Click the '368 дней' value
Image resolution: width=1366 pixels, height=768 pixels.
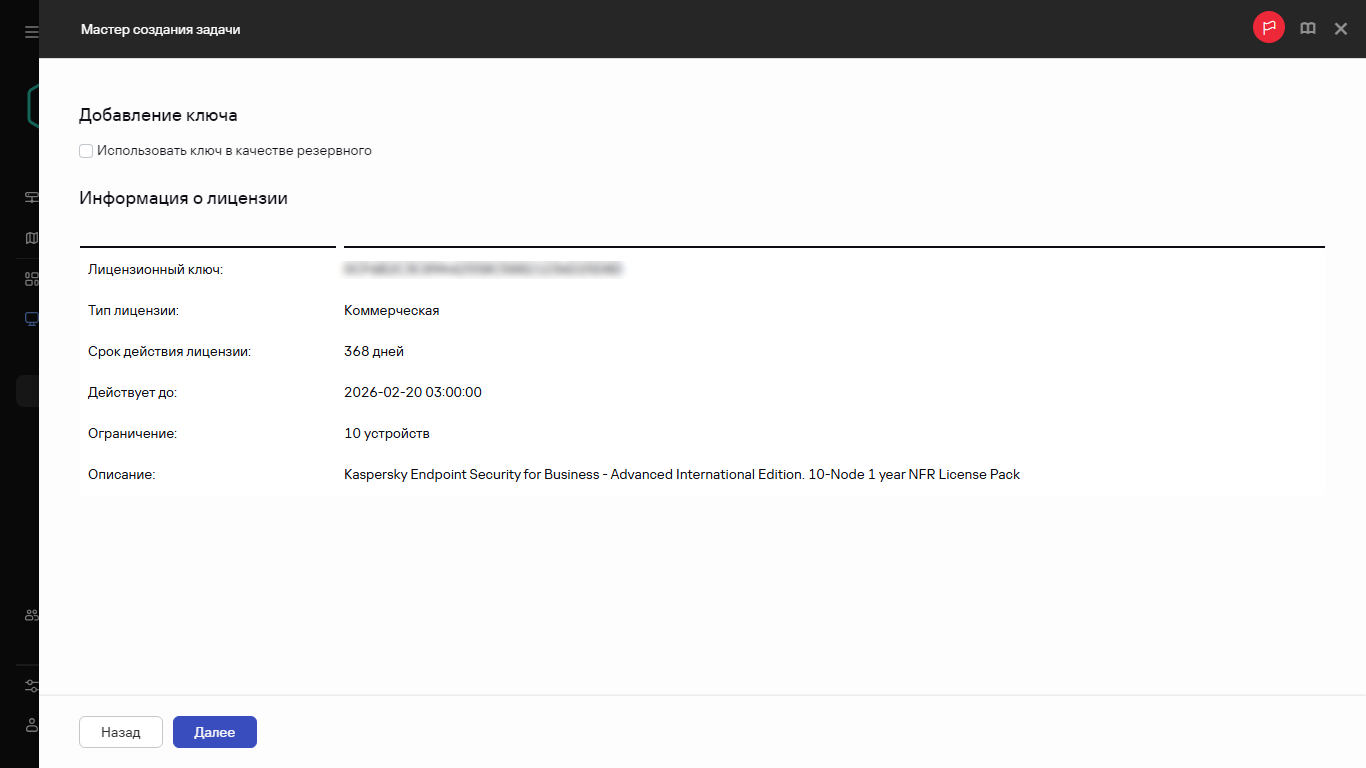(x=374, y=351)
